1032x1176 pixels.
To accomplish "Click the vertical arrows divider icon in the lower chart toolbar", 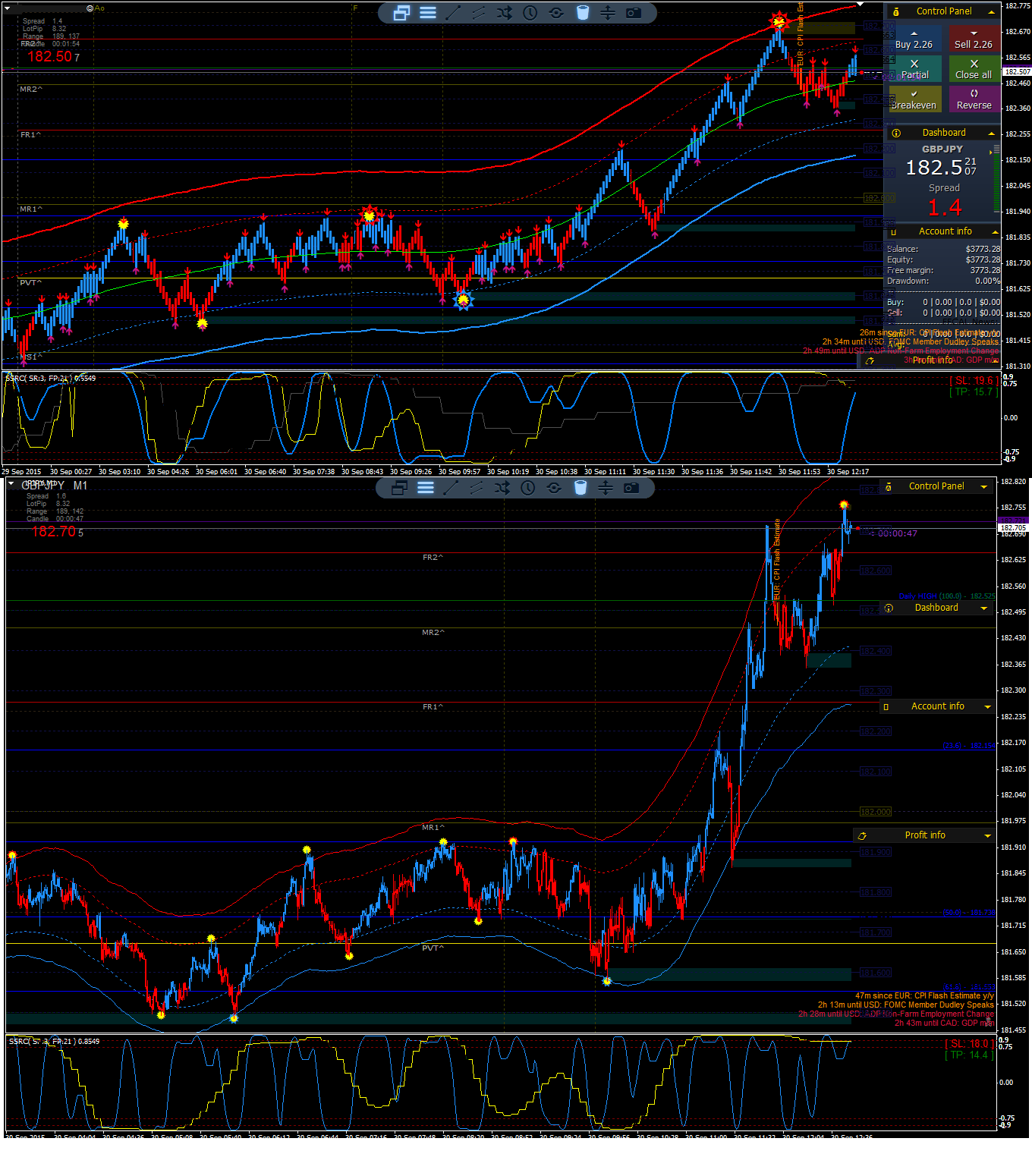I will coord(606,488).
